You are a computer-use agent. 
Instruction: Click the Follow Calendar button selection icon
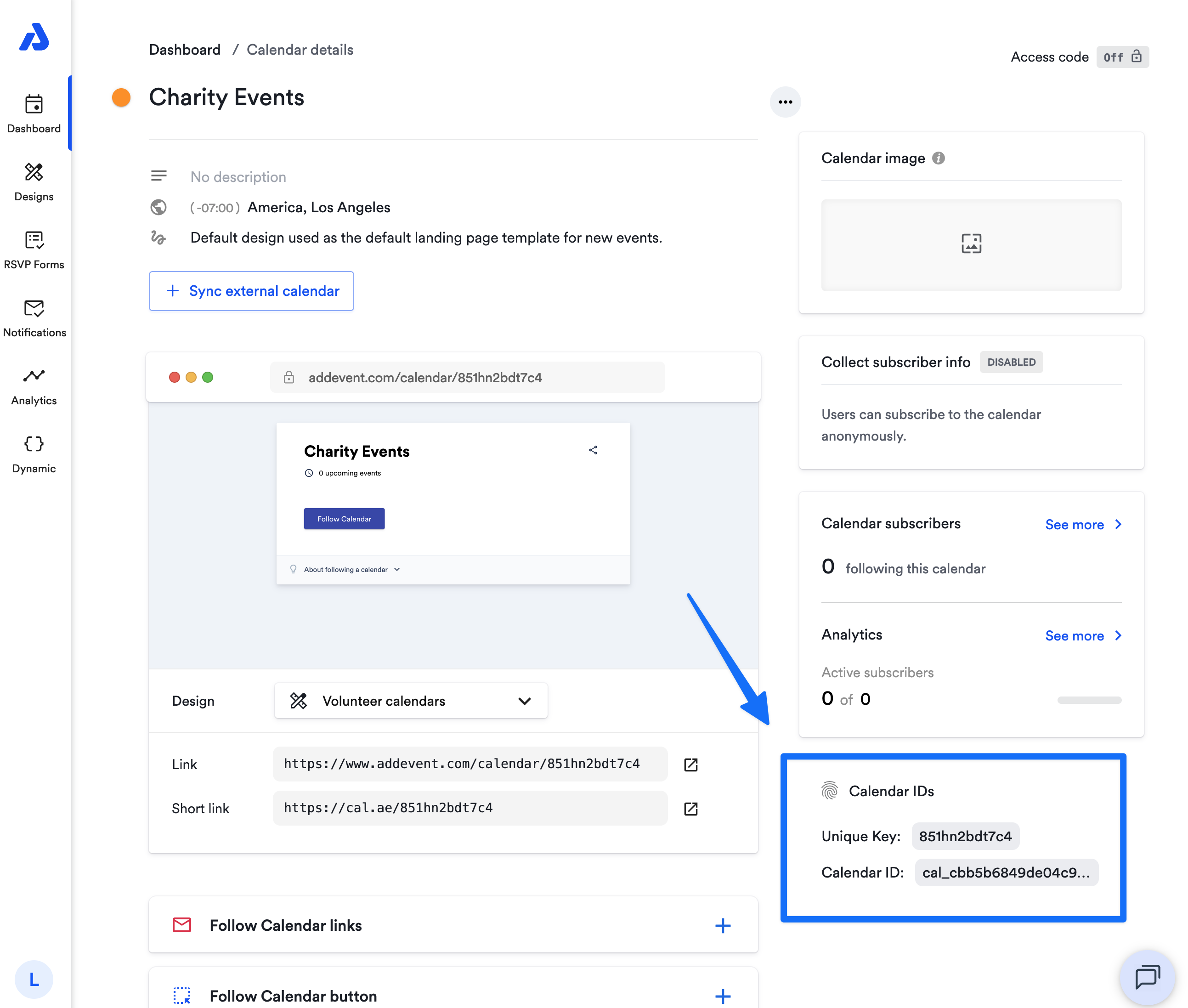pyautogui.click(x=182, y=996)
